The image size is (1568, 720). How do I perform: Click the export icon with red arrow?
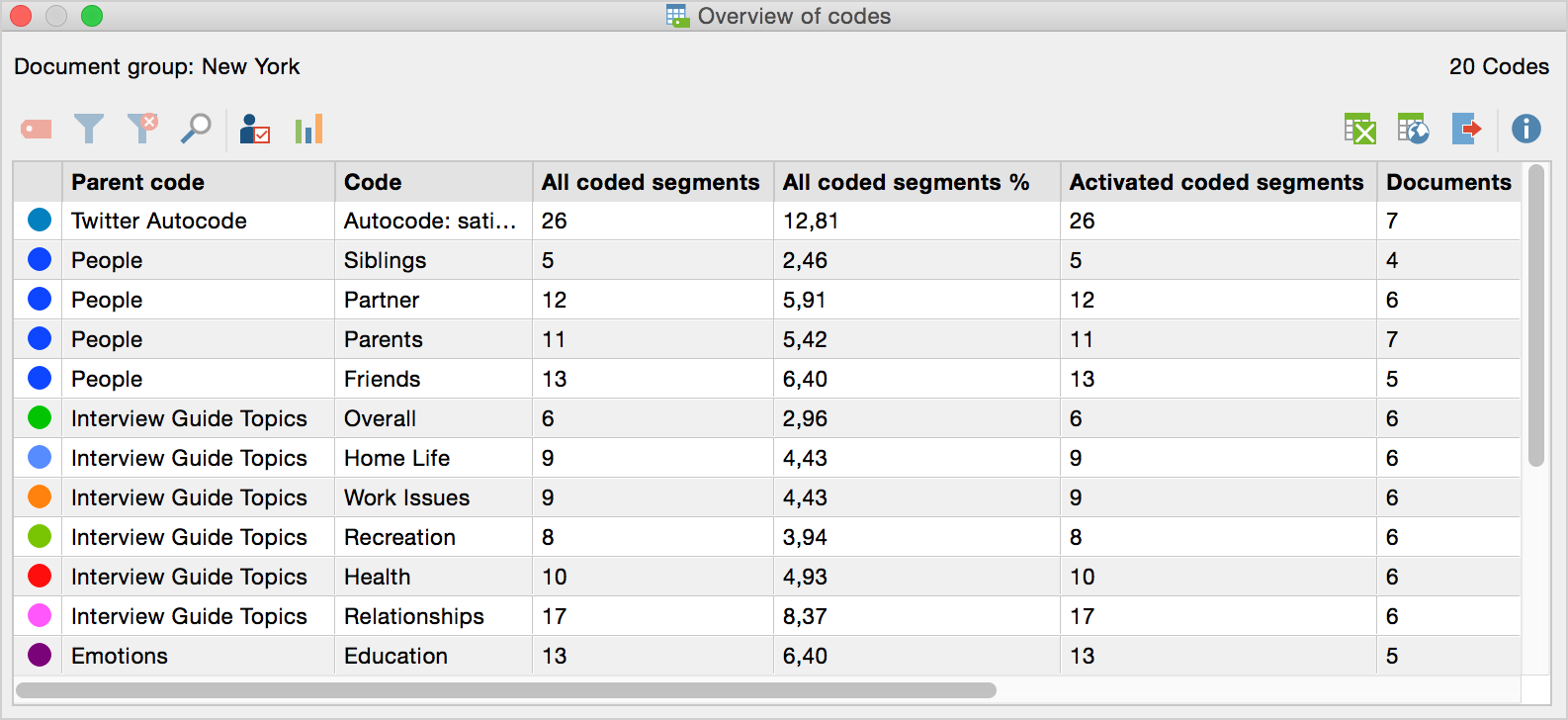pyautogui.click(x=1466, y=129)
